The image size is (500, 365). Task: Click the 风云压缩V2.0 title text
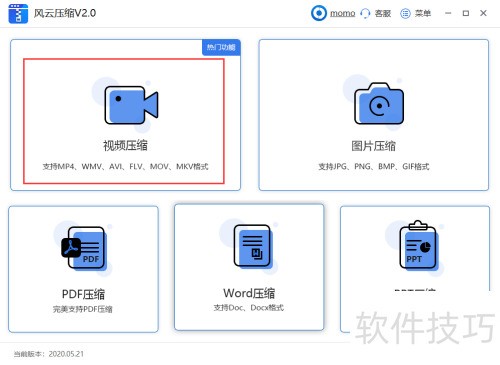(65, 13)
